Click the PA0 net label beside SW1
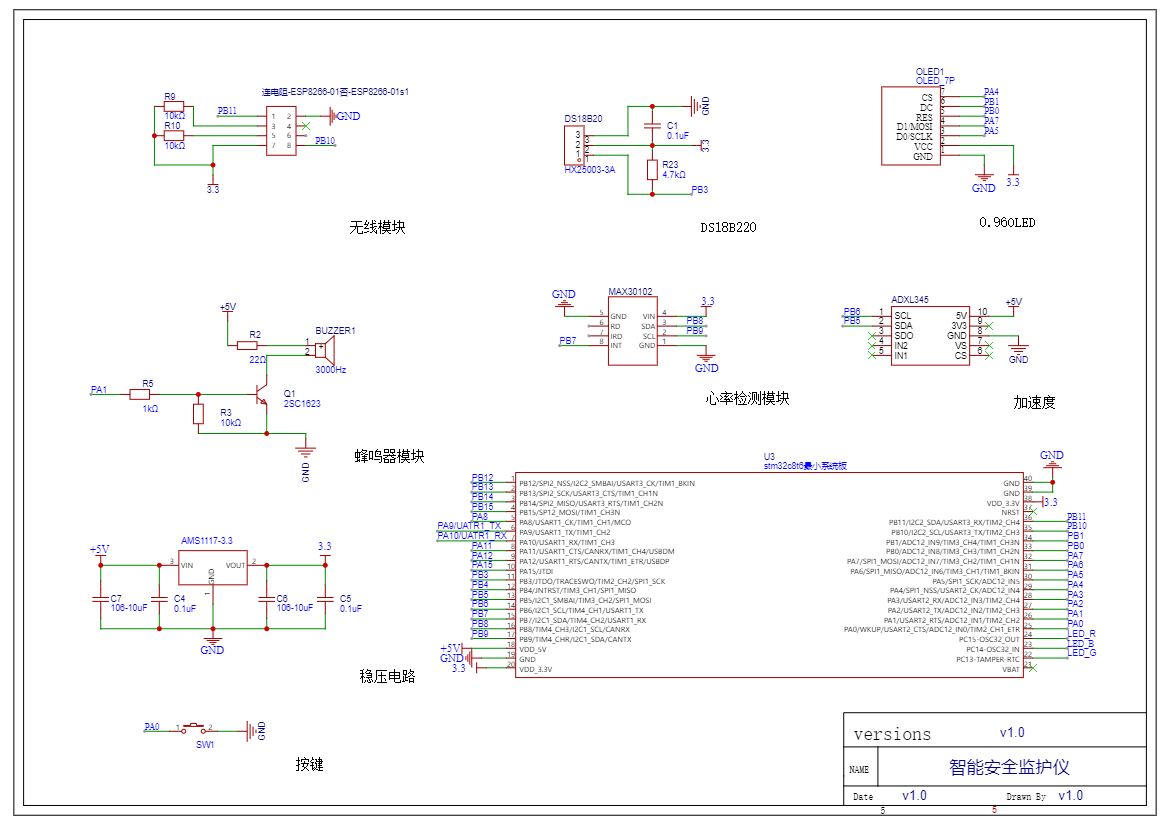The image size is (1170, 825). point(151,727)
